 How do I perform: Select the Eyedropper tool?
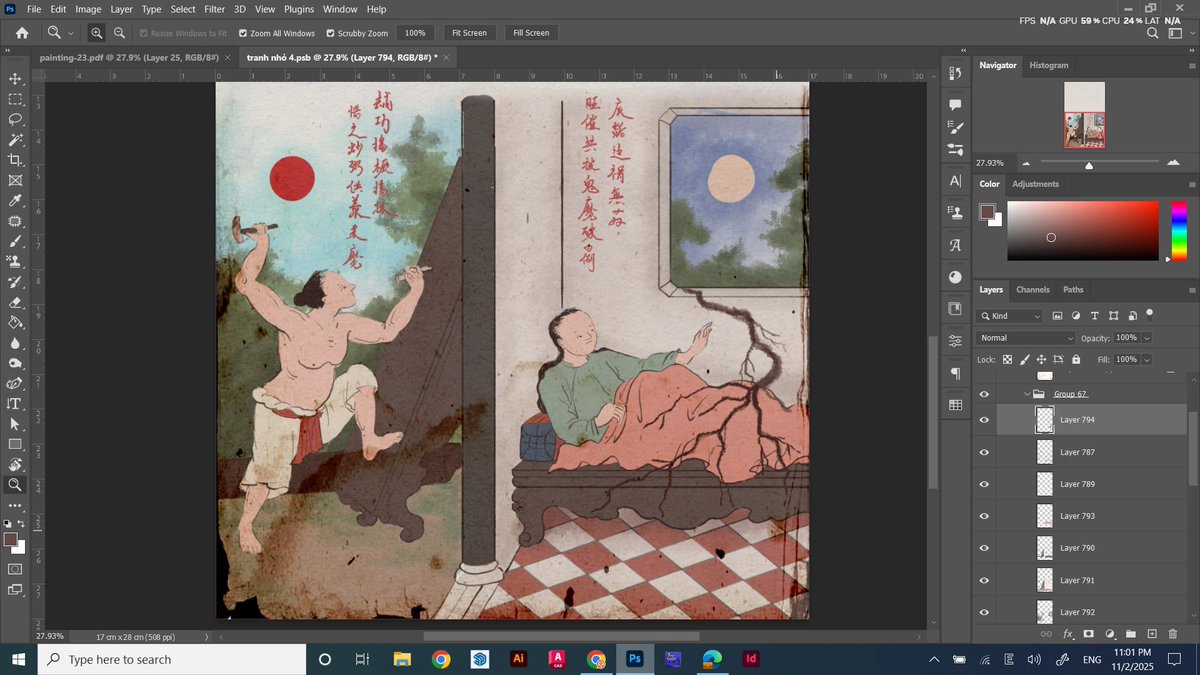click(x=15, y=201)
